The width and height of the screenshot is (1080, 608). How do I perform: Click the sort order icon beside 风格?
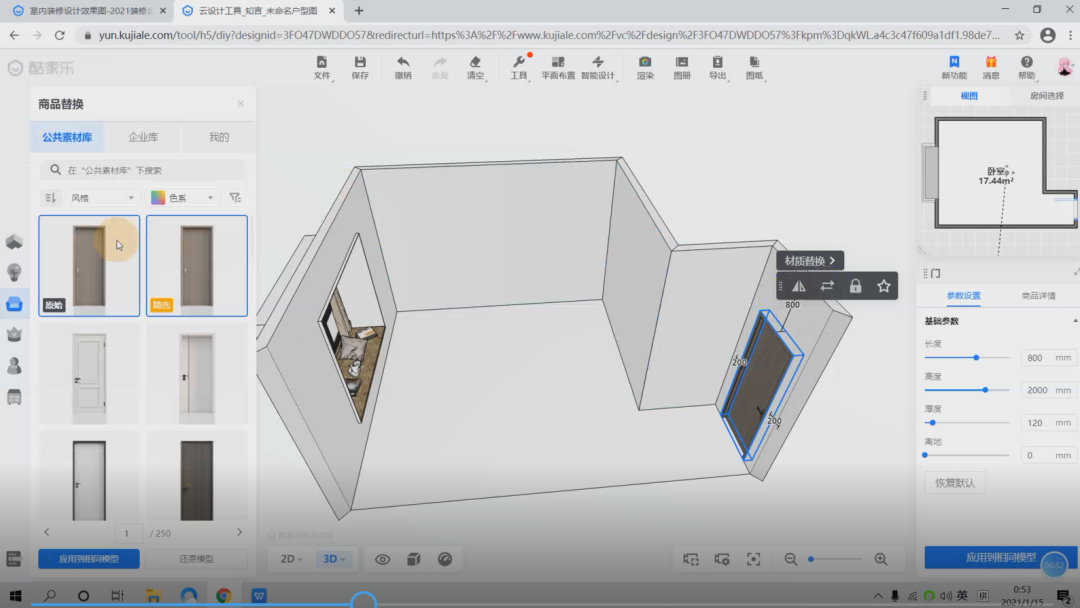click(50, 198)
